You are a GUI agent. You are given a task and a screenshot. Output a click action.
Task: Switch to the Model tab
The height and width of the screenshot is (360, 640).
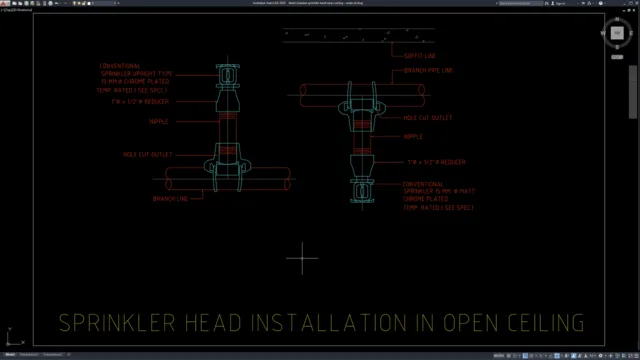[x=10, y=355]
